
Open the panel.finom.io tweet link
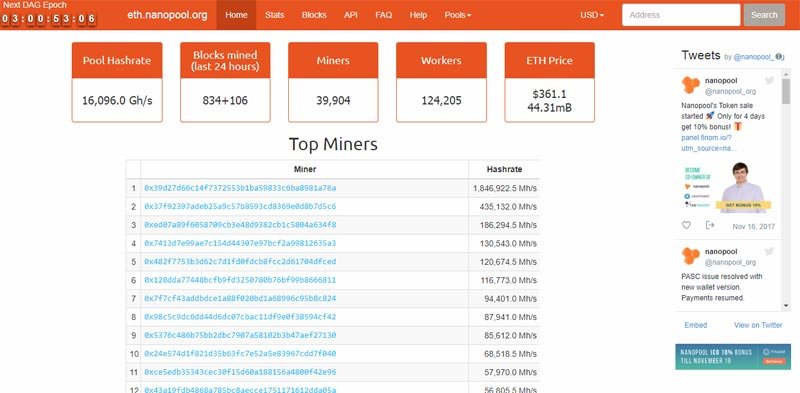[x=709, y=143]
